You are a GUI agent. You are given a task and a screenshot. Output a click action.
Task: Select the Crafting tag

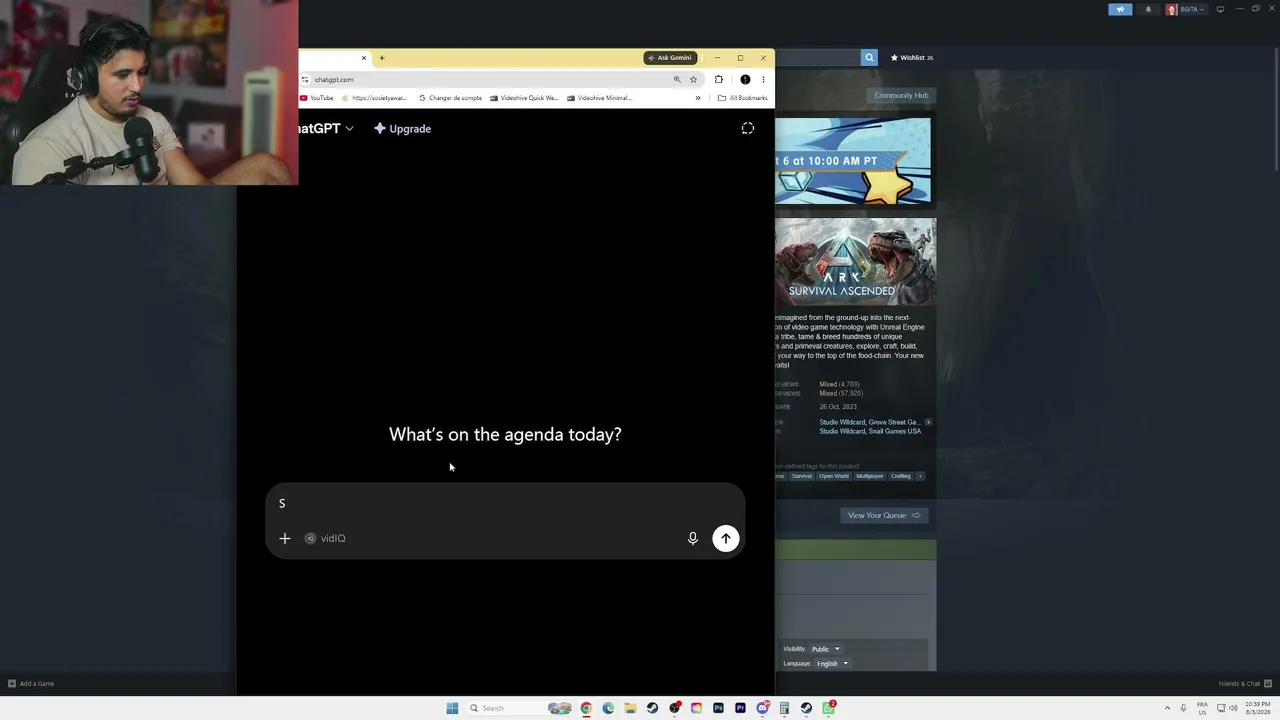[x=901, y=476]
